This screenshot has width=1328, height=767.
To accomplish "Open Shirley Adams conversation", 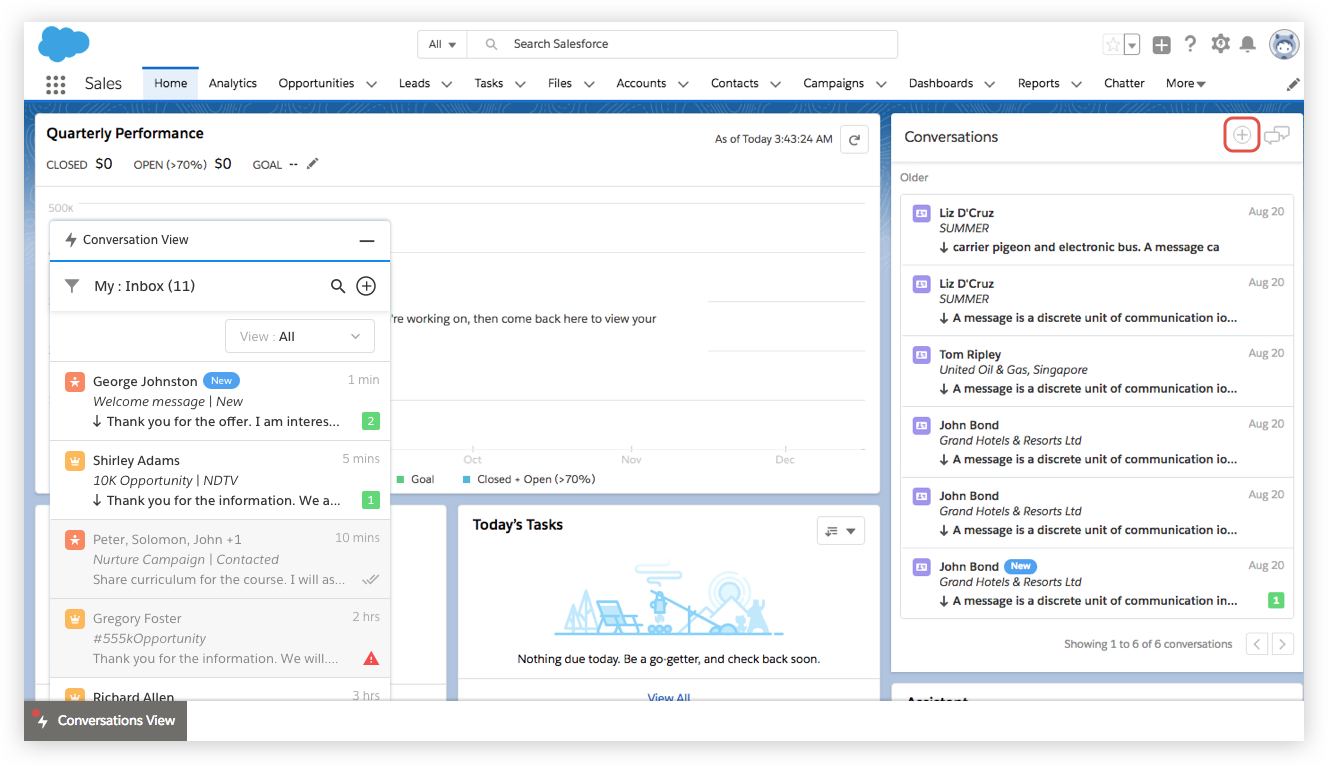I will point(220,480).
